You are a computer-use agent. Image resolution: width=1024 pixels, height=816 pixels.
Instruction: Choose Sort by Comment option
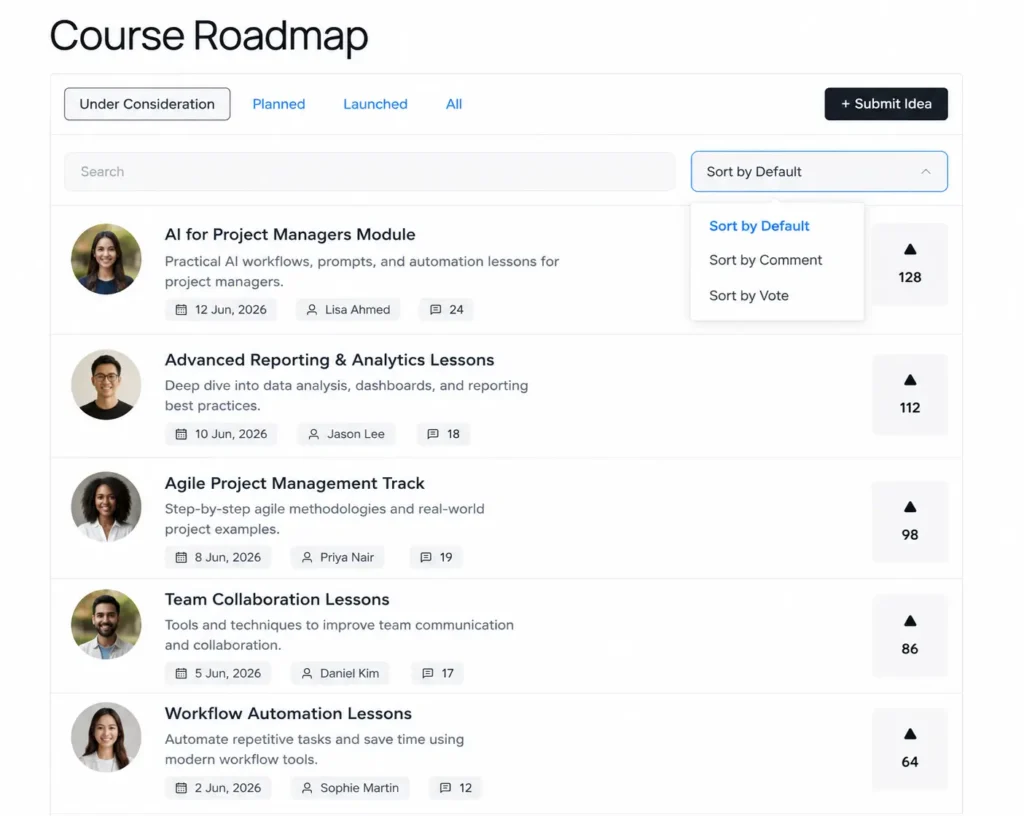[x=765, y=260]
